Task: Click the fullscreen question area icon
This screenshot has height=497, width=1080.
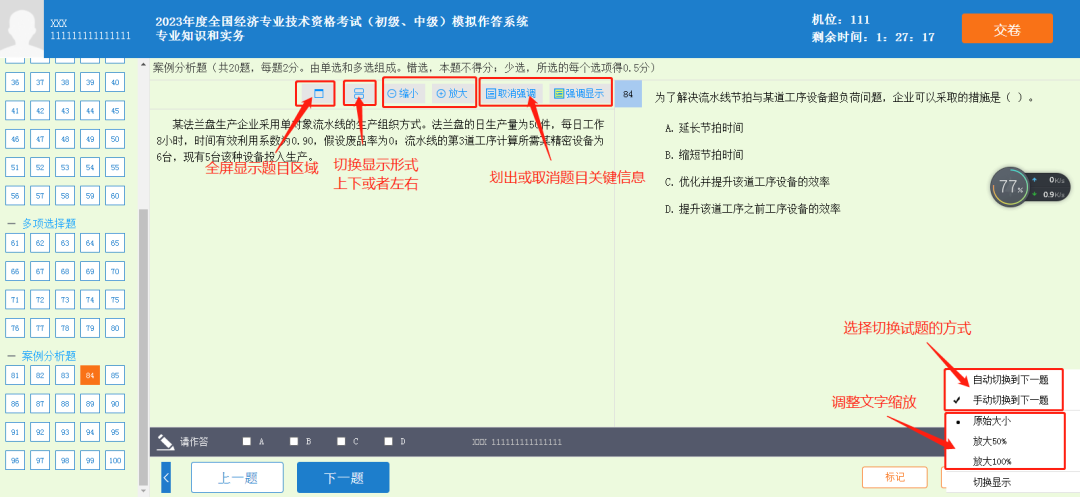Action: pyautogui.click(x=318, y=94)
